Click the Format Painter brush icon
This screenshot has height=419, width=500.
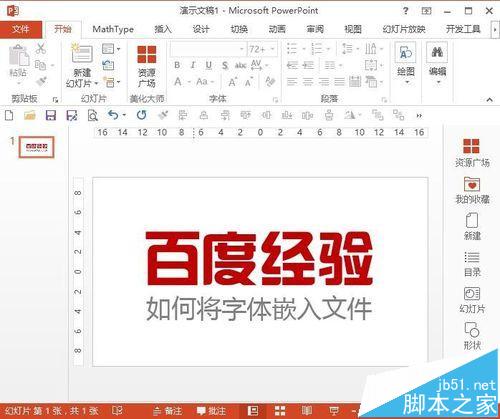click(41, 81)
